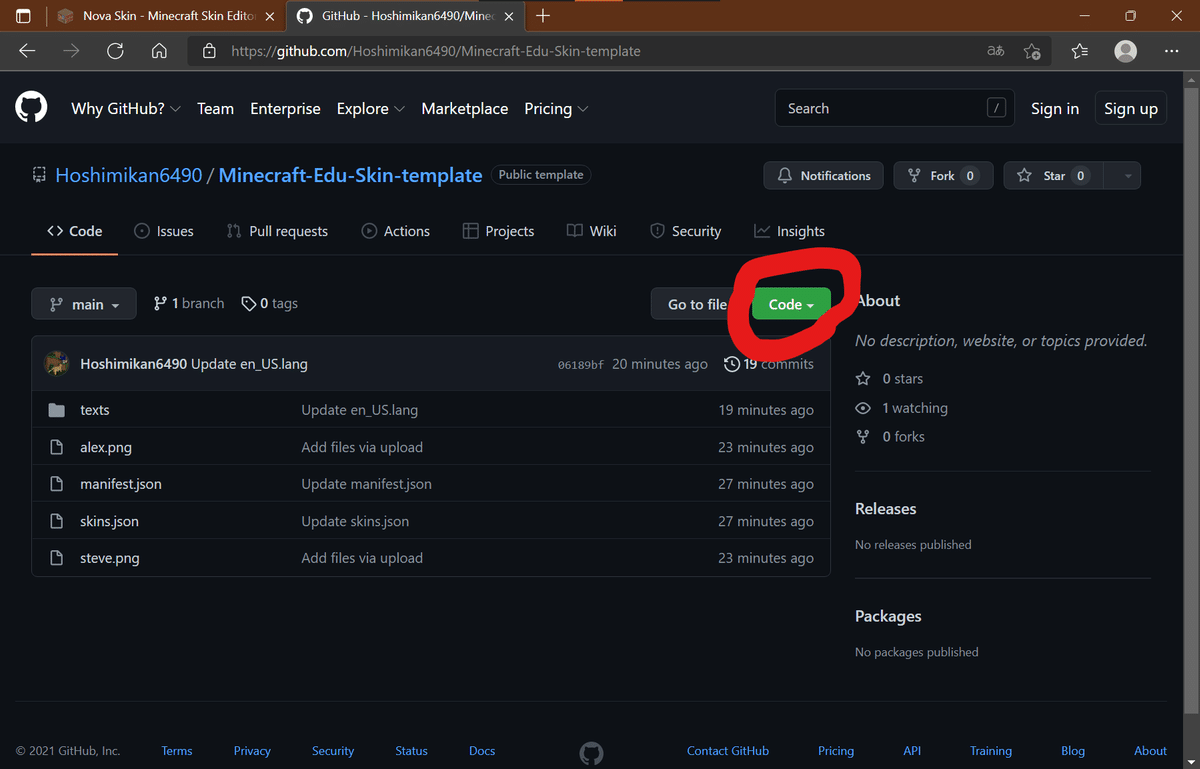This screenshot has width=1200, height=769.
Task: Open the steve.png file
Action: coord(110,558)
